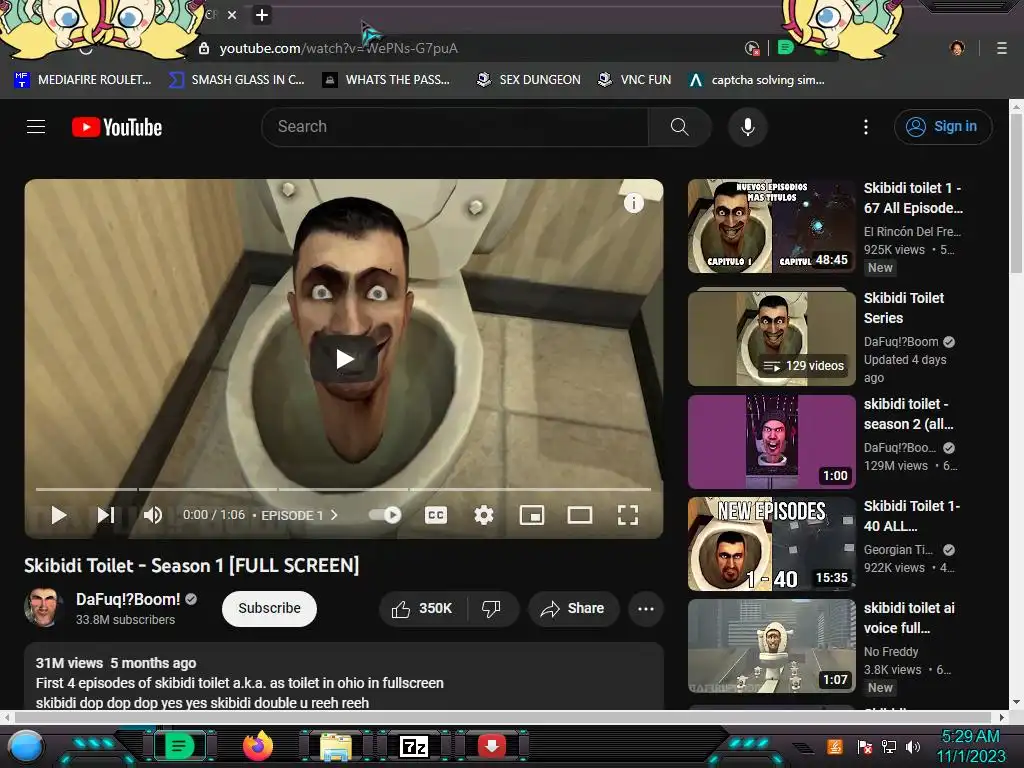The image size is (1024, 768).
Task: Click the search magnifier button
Action: click(x=679, y=127)
